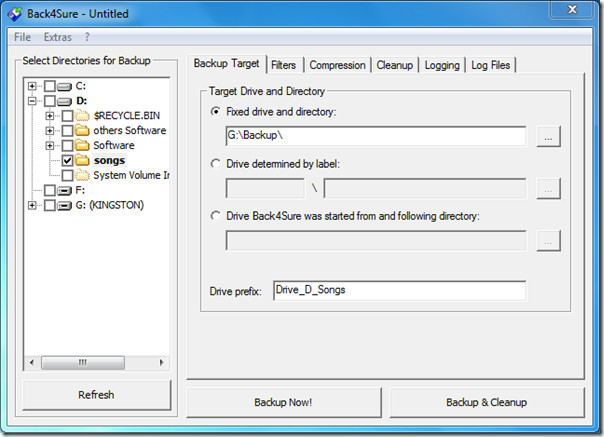Image resolution: width=604 pixels, height=437 pixels.
Task: Switch to the Backup Target tab
Action: (226, 64)
